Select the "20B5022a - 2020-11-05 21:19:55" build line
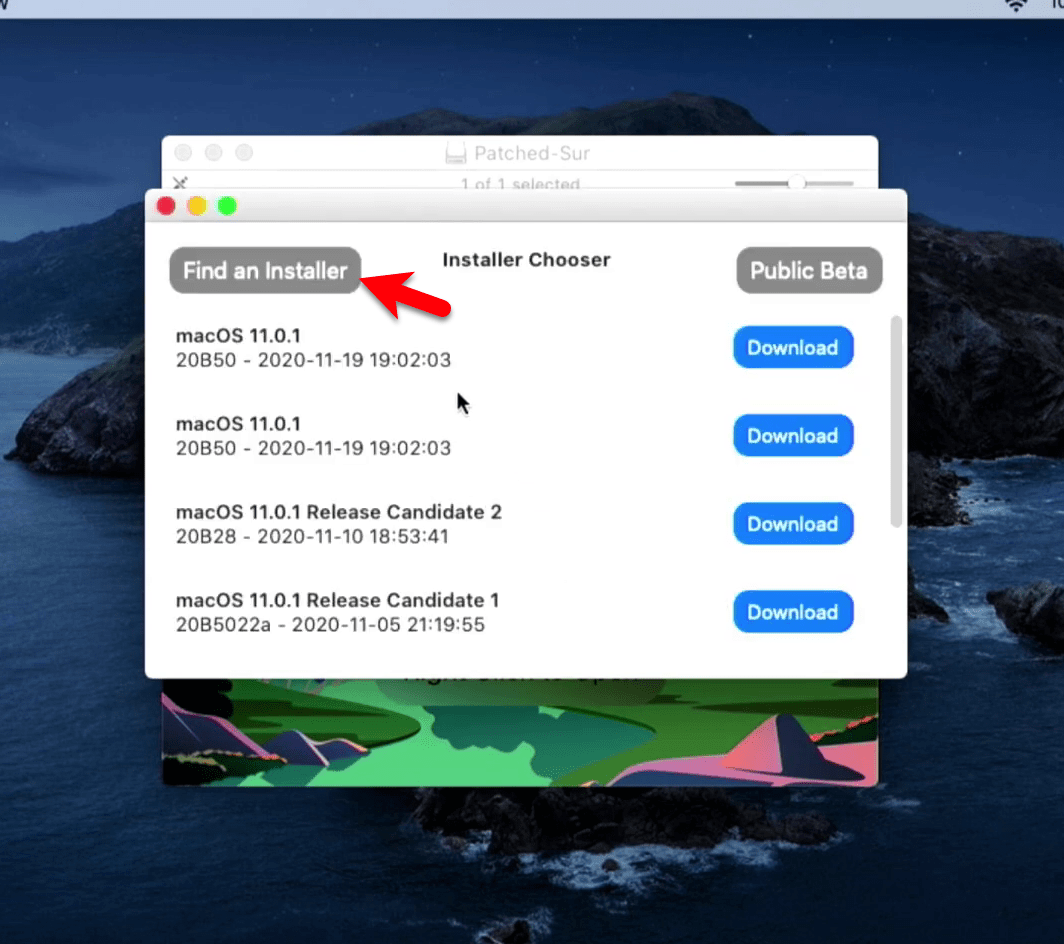This screenshot has height=944, width=1064. 330,624
